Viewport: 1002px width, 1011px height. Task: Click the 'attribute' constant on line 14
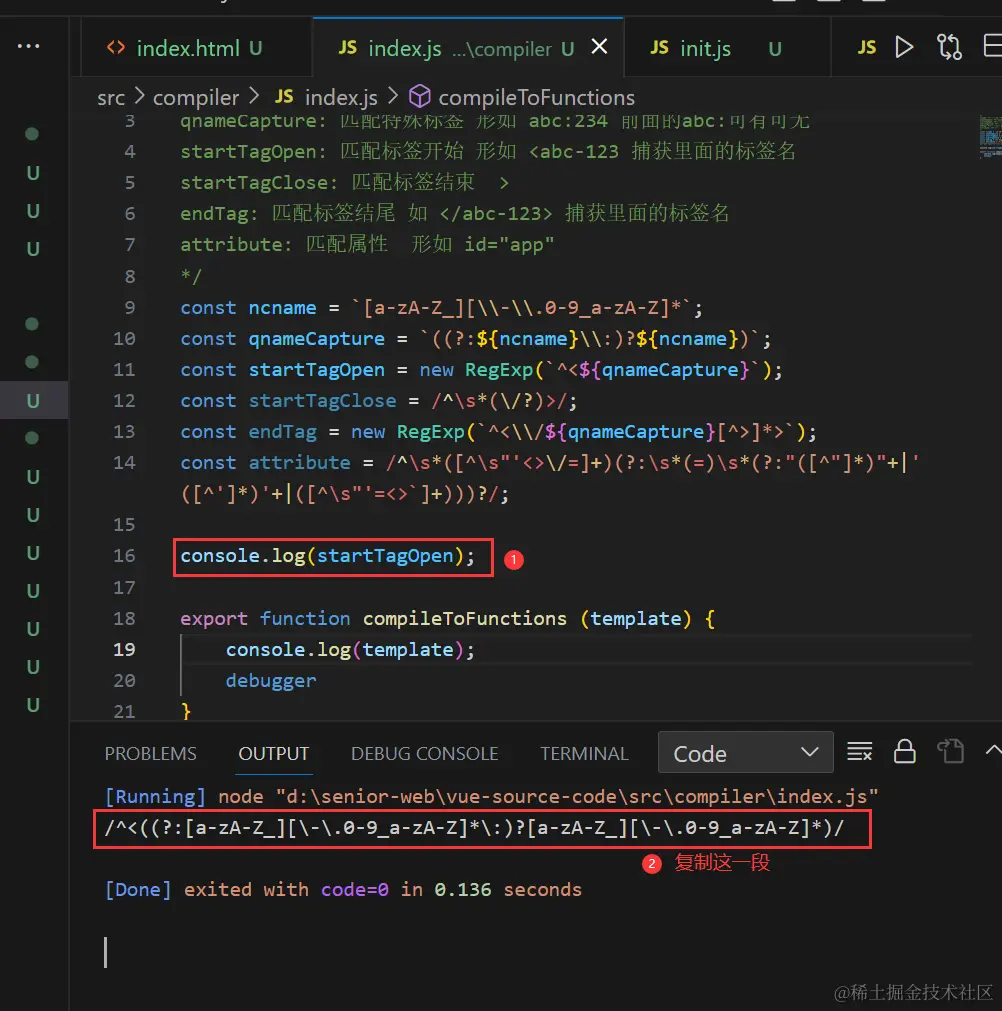click(299, 463)
